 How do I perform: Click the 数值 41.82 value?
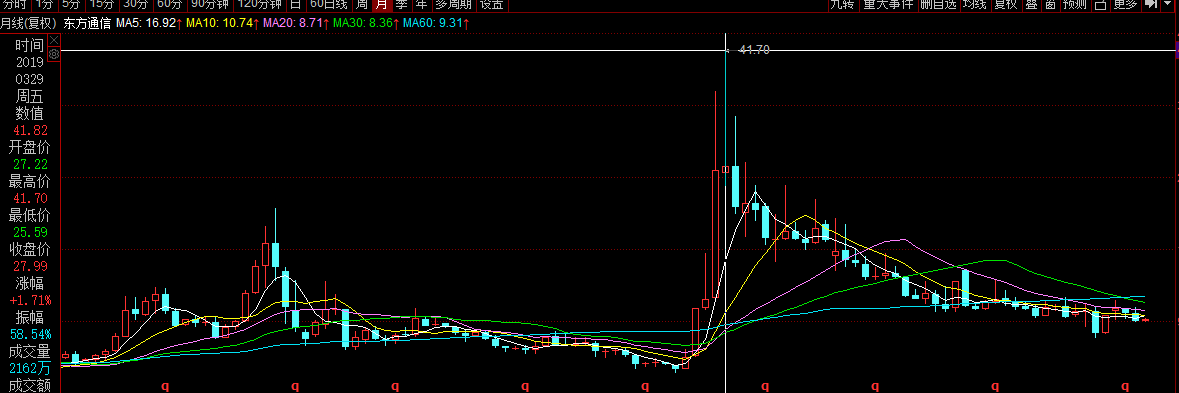(30, 130)
